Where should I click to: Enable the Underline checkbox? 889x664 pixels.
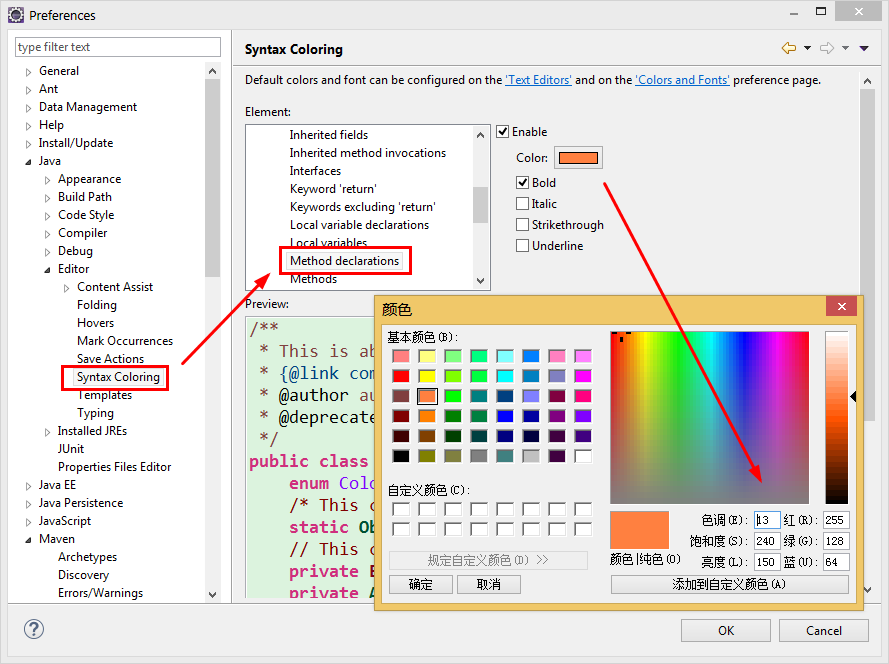522,246
